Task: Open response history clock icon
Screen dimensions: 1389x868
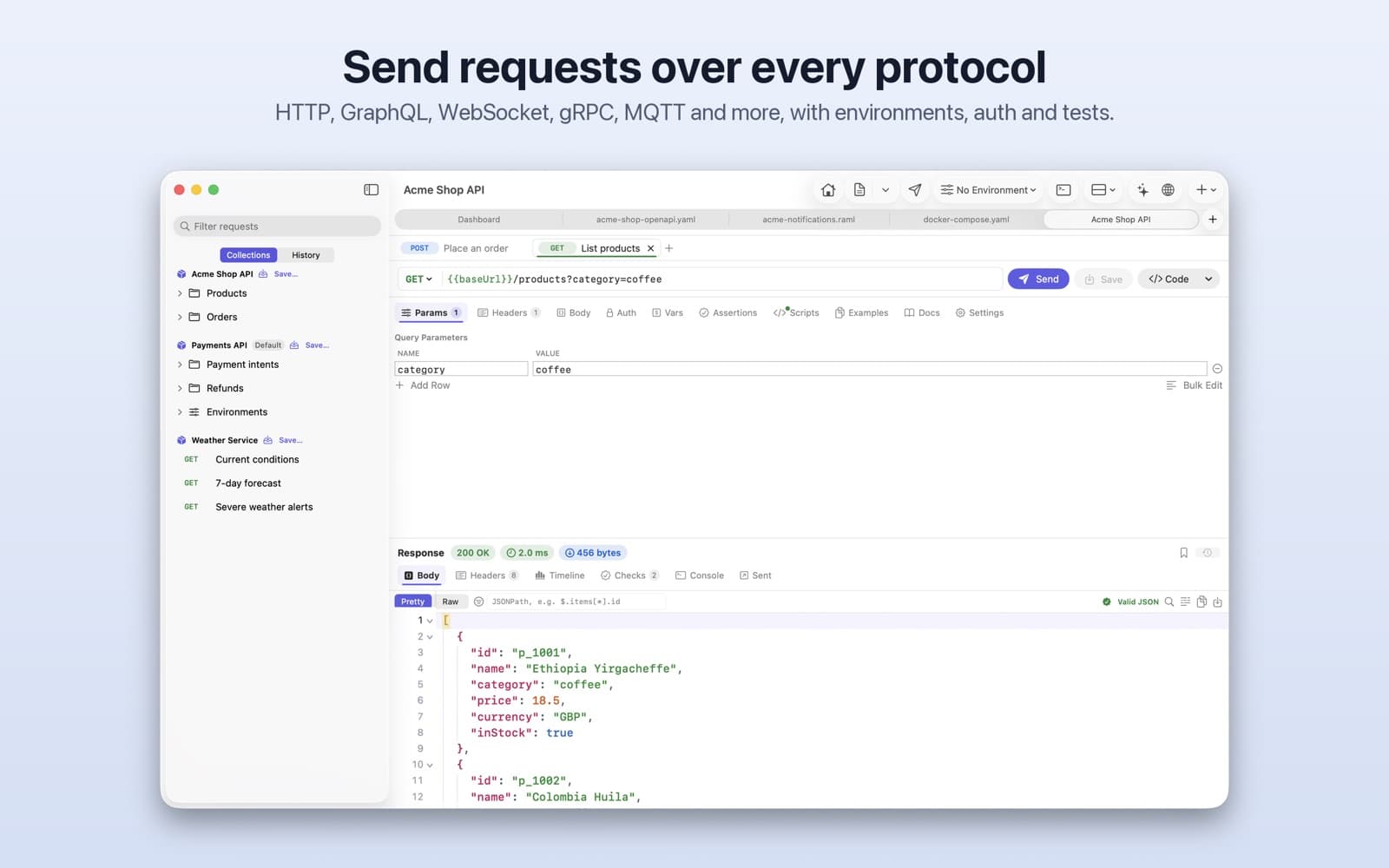Action: [1208, 553]
